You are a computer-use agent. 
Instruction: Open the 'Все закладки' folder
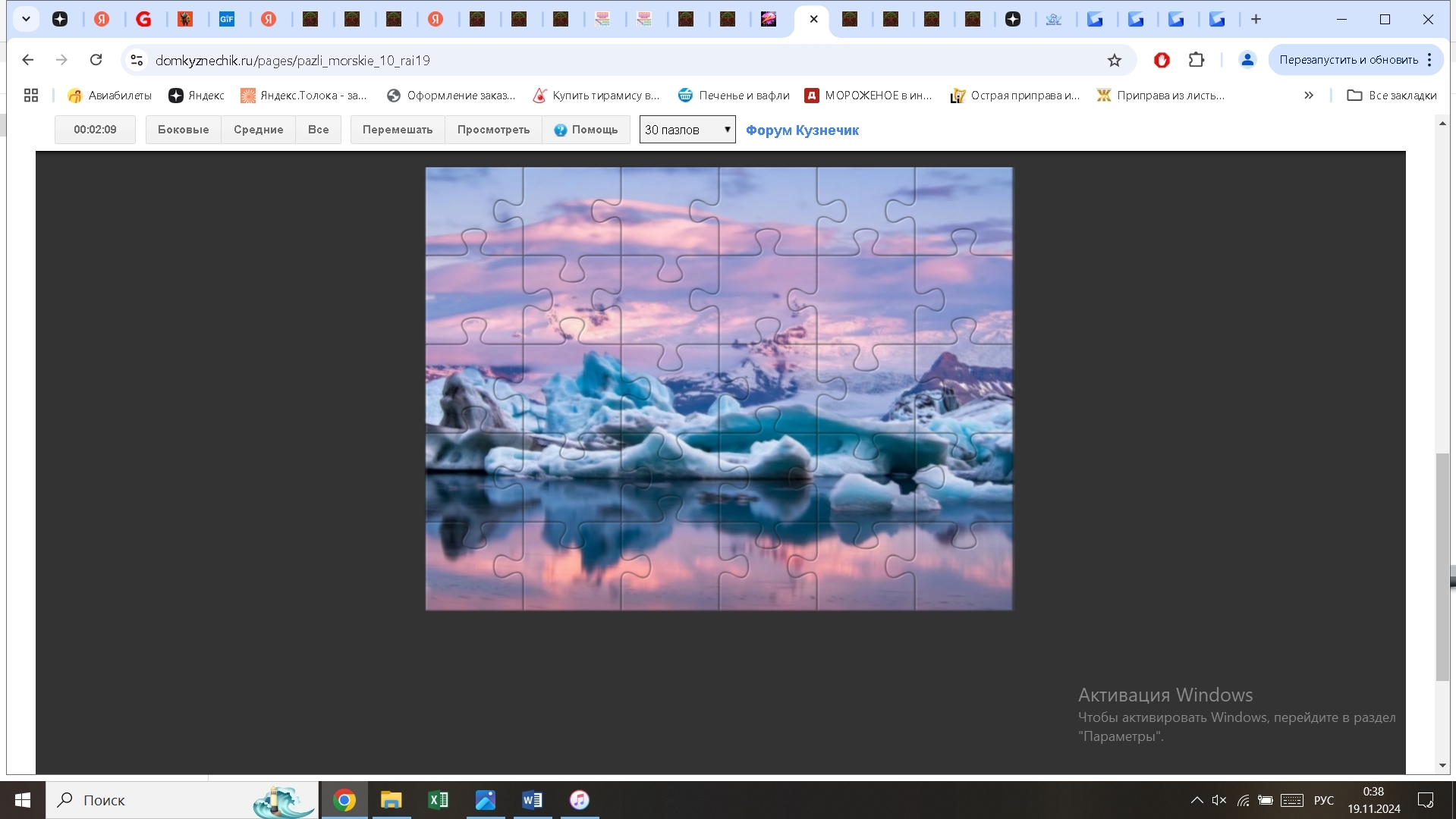coord(1392,95)
